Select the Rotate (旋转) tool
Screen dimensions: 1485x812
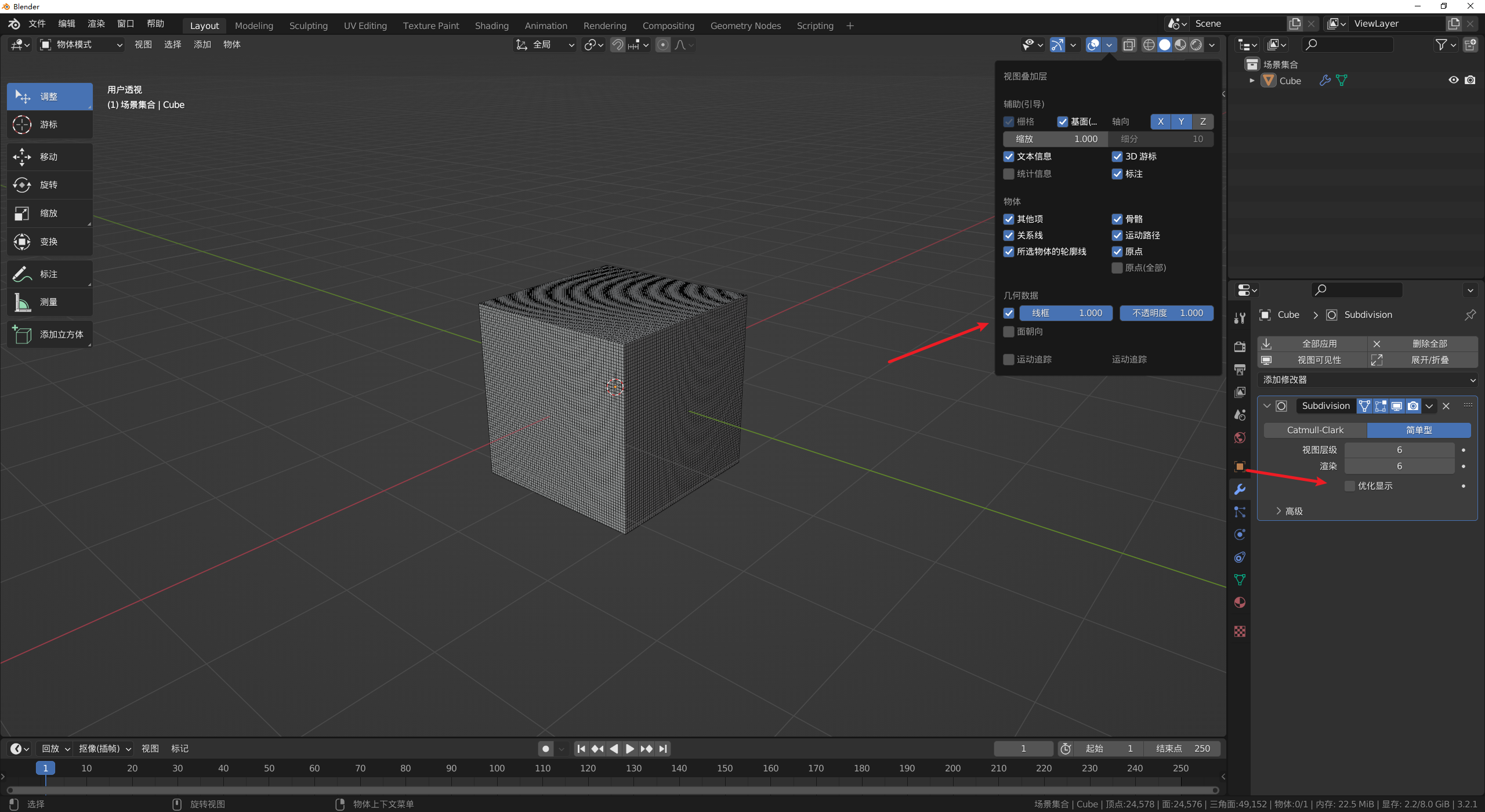coord(49,185)
